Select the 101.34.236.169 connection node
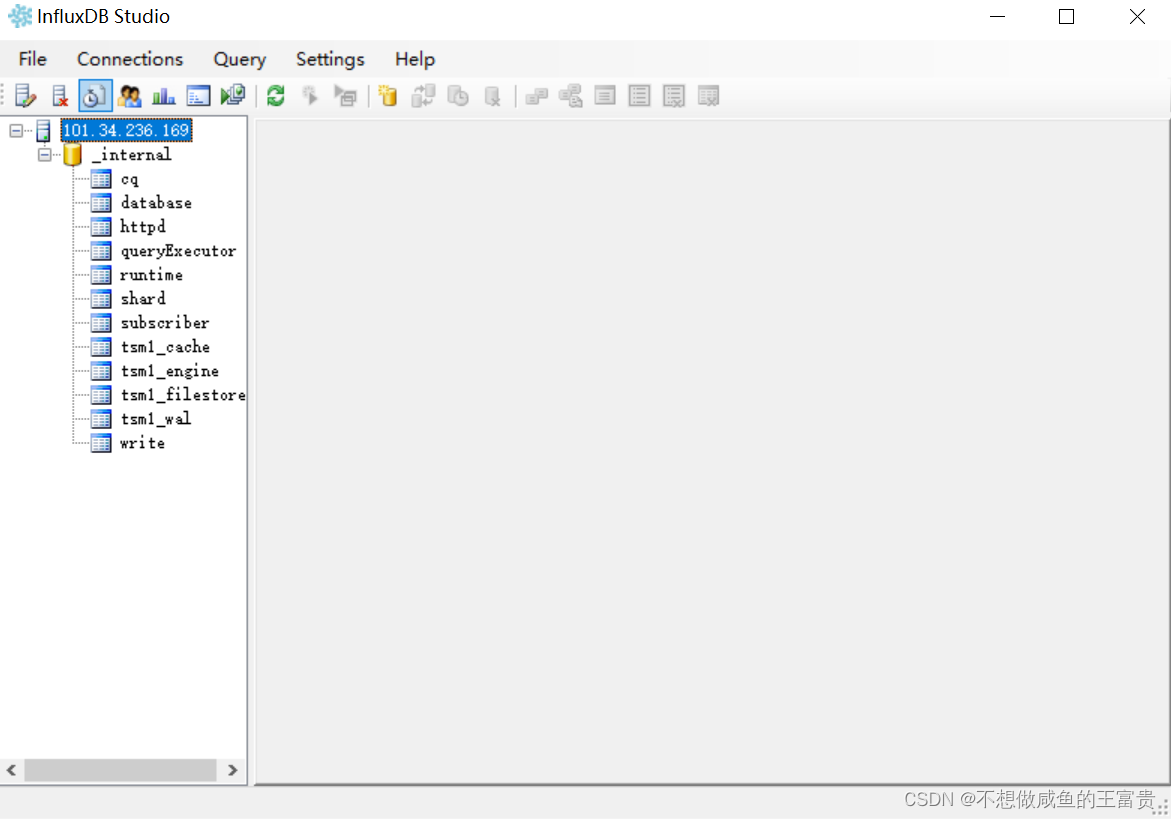This screenshot has height=819, width=1171. point(126,130)
